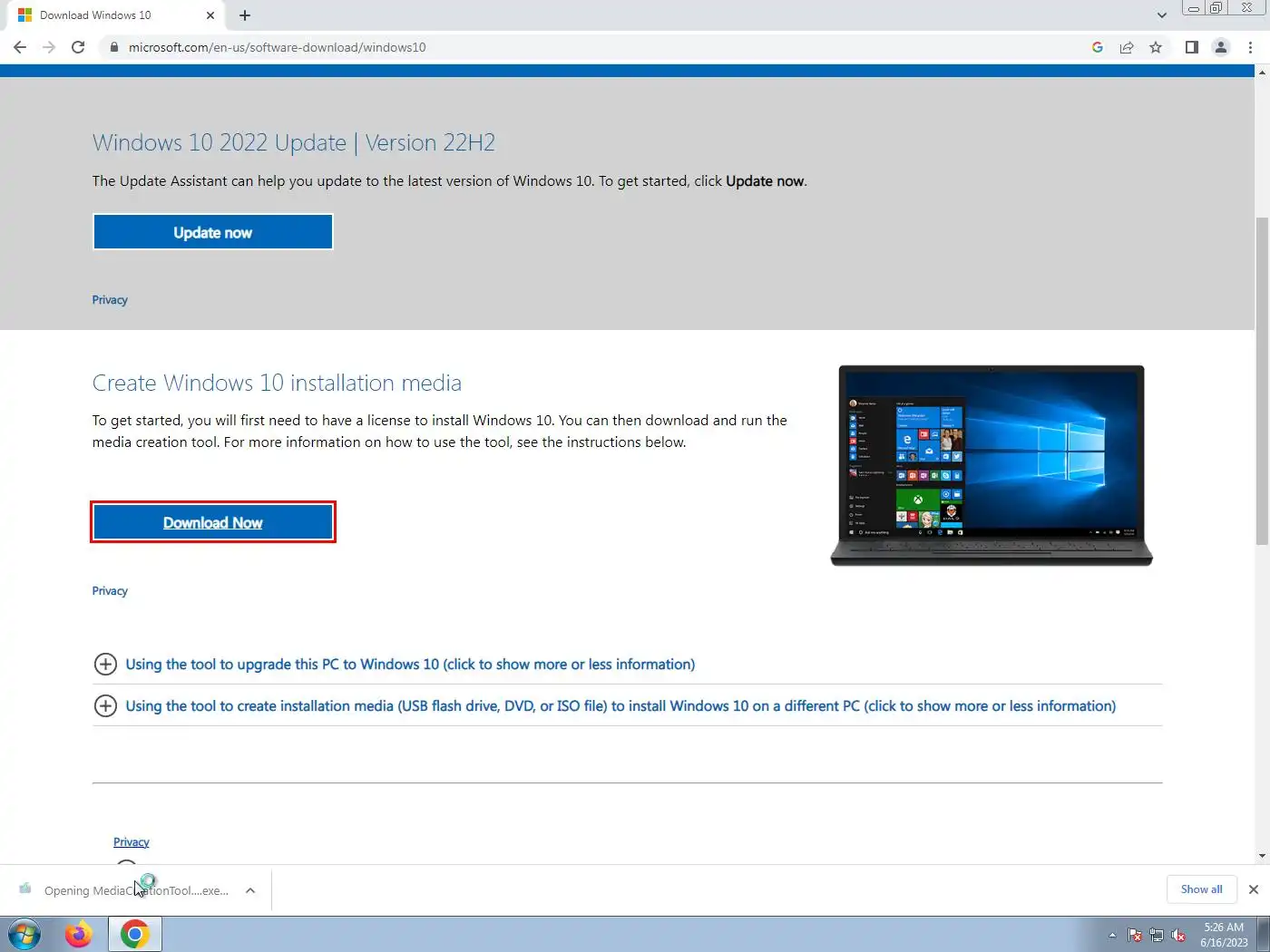The height and width of the screenshot is (952, 1270).
Task: Open the Windows Start menu
Action: (24, 934)
